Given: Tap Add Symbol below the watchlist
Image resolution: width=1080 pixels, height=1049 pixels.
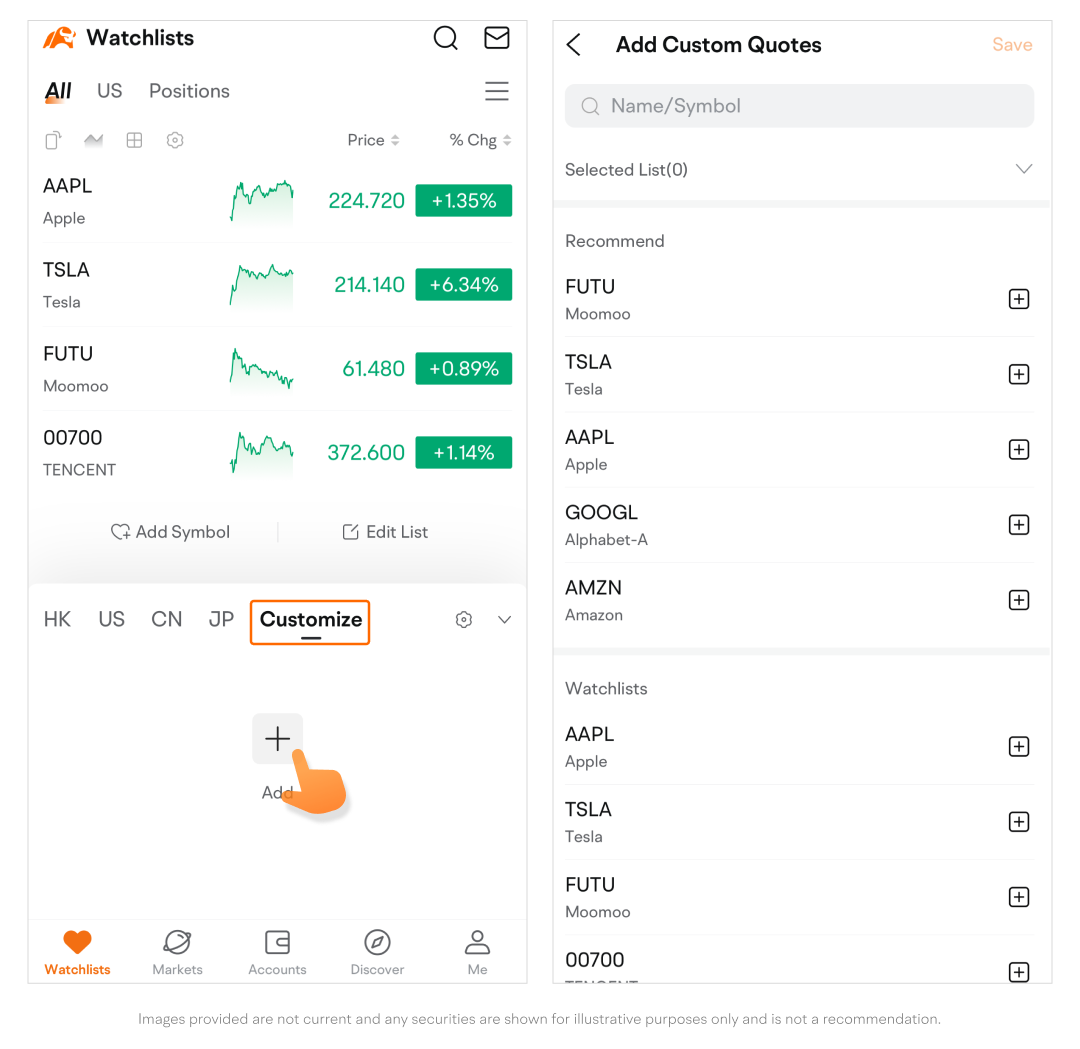Looking at the screenshot, I should coord(170,532).
